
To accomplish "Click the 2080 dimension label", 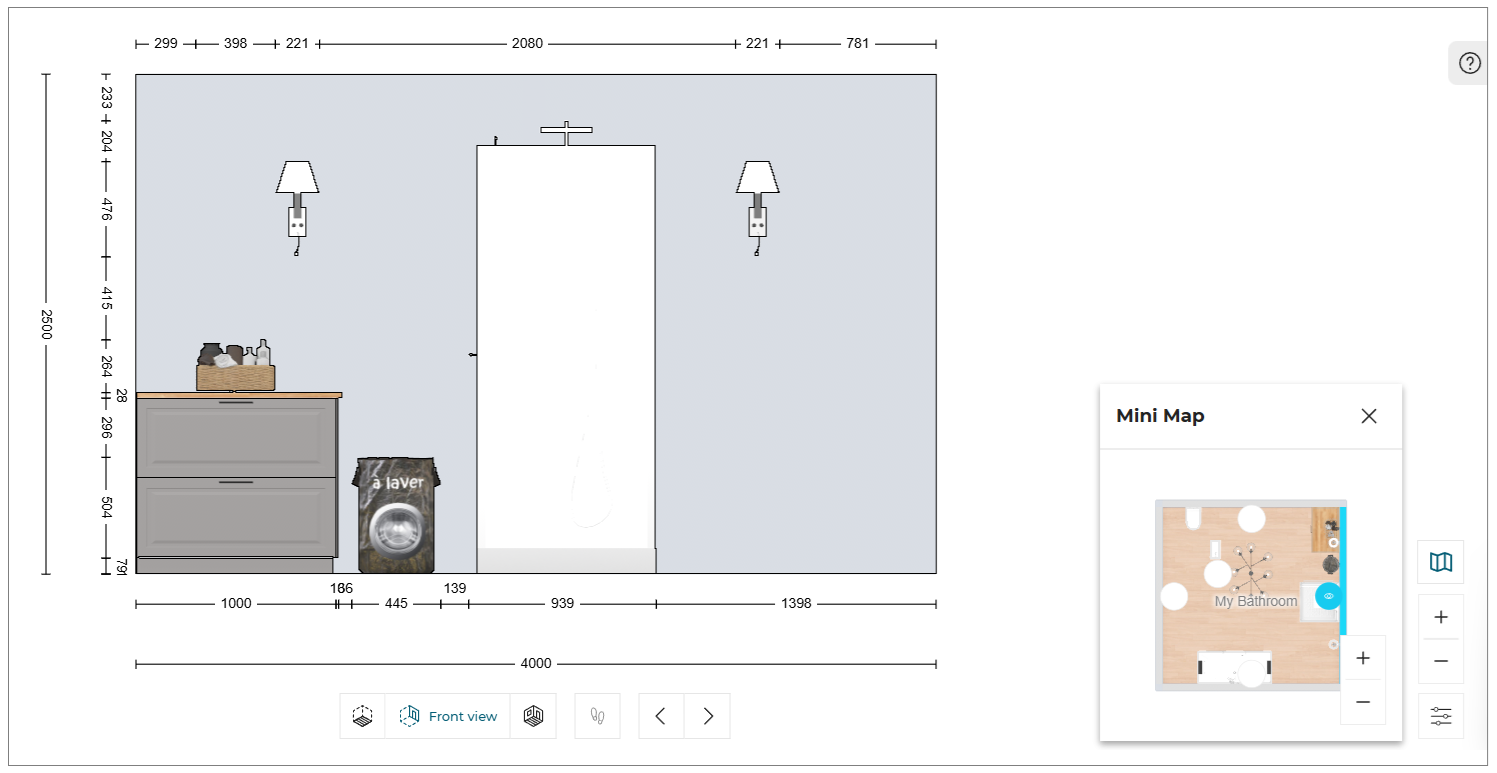I will [527, 44].
